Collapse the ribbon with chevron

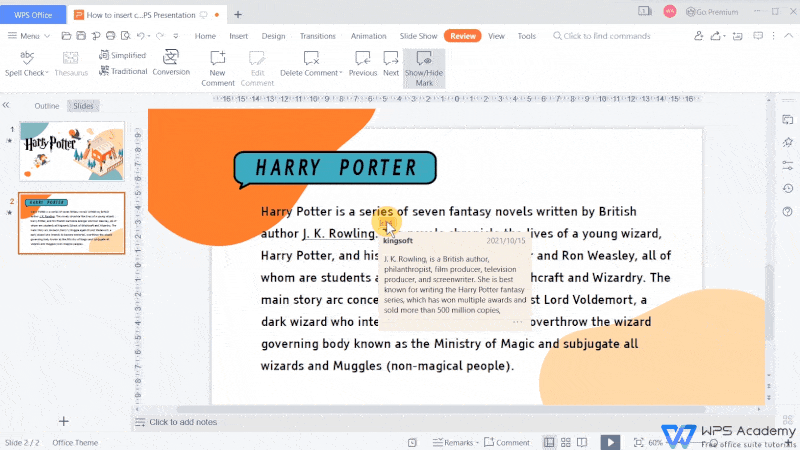(789, 36)
